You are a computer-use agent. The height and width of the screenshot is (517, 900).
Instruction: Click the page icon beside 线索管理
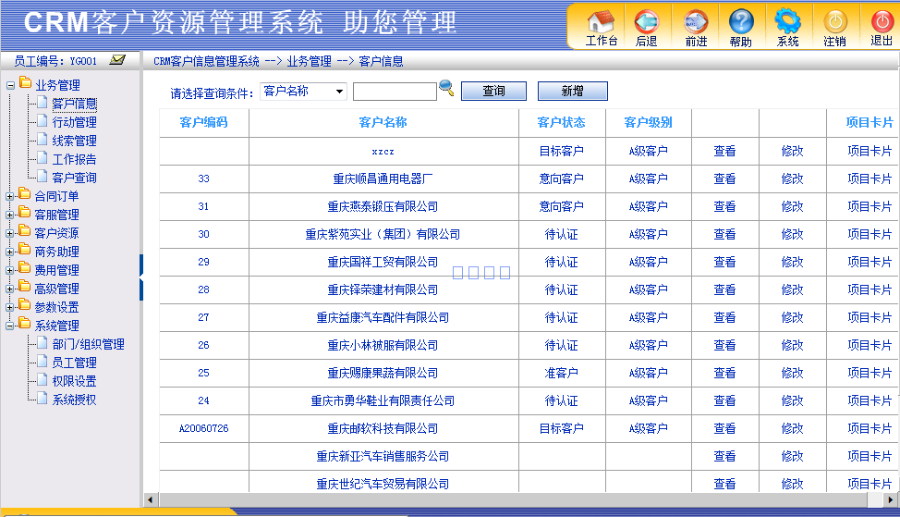tap(42, 139)
